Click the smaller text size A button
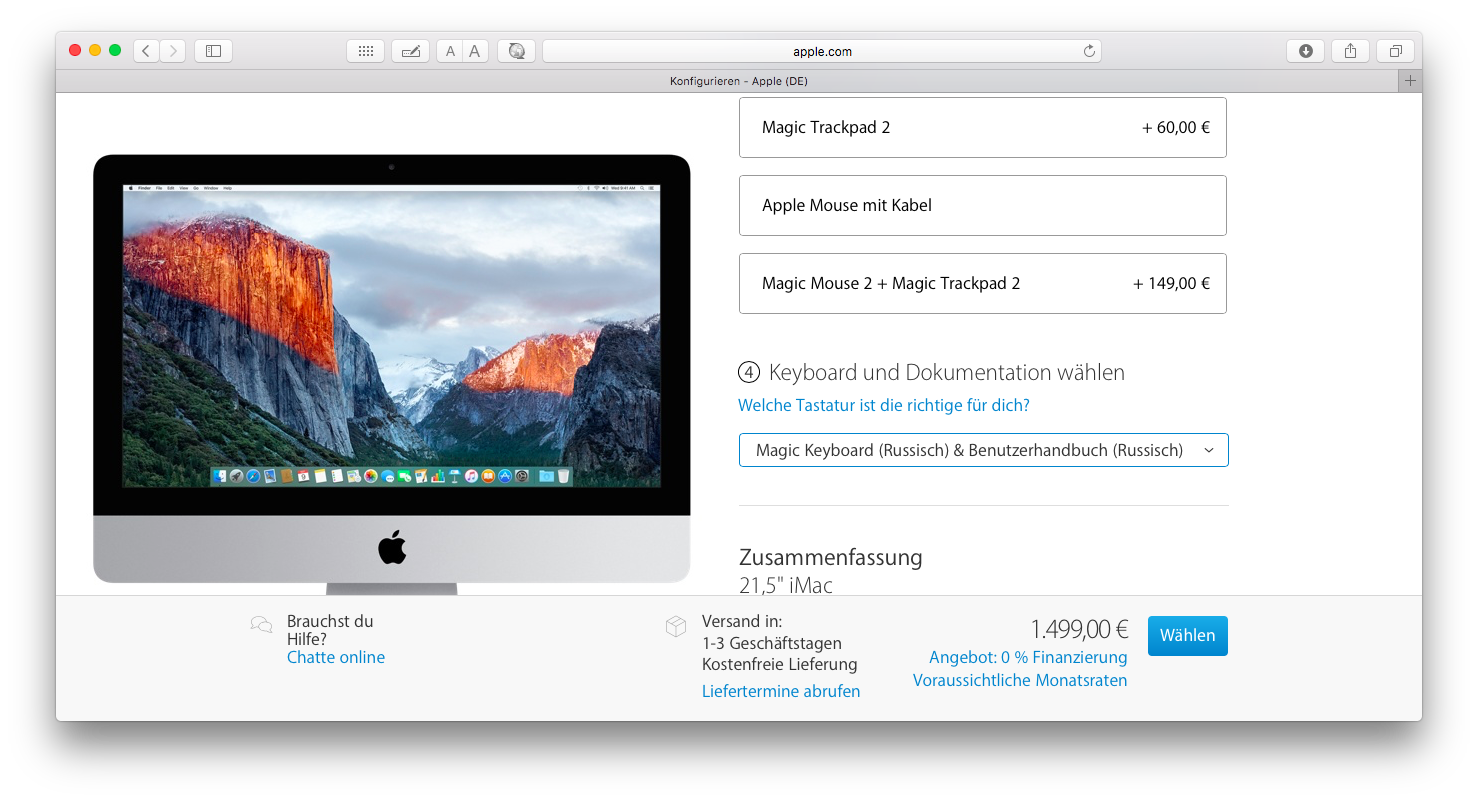 pos(450,51)
